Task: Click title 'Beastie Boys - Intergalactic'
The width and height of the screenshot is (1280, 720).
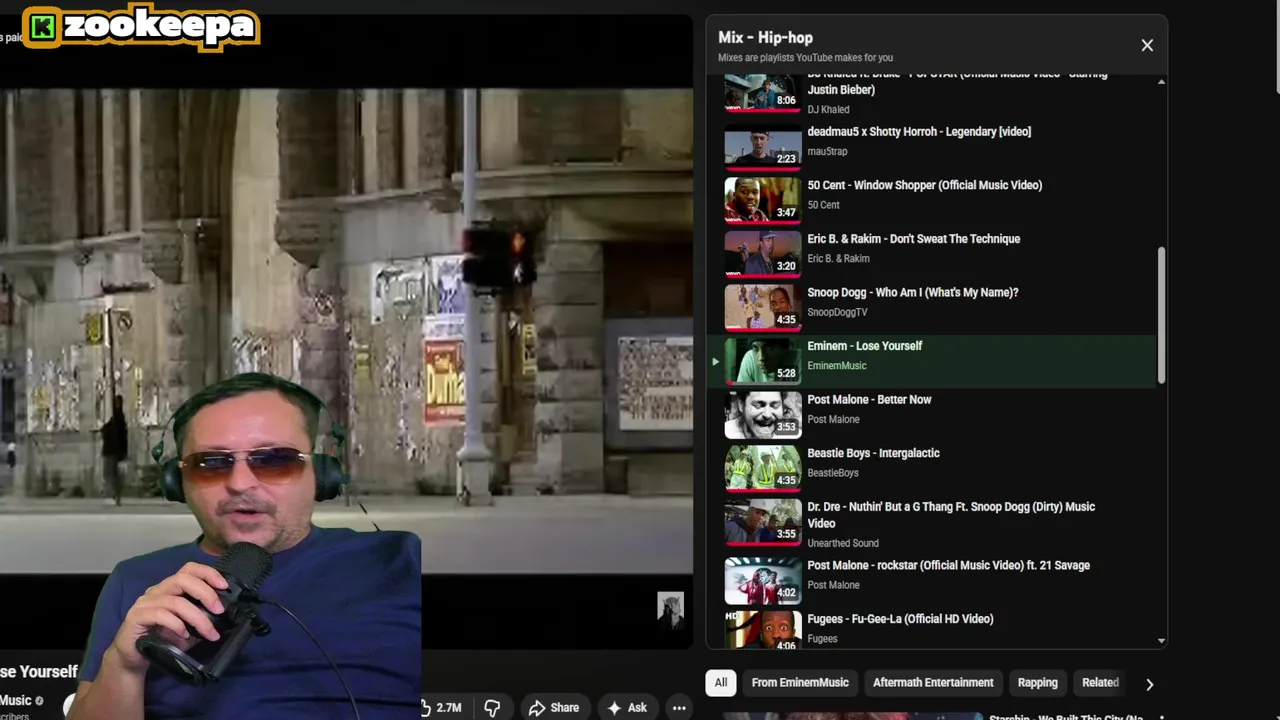Action: click(x=873, y=453)
